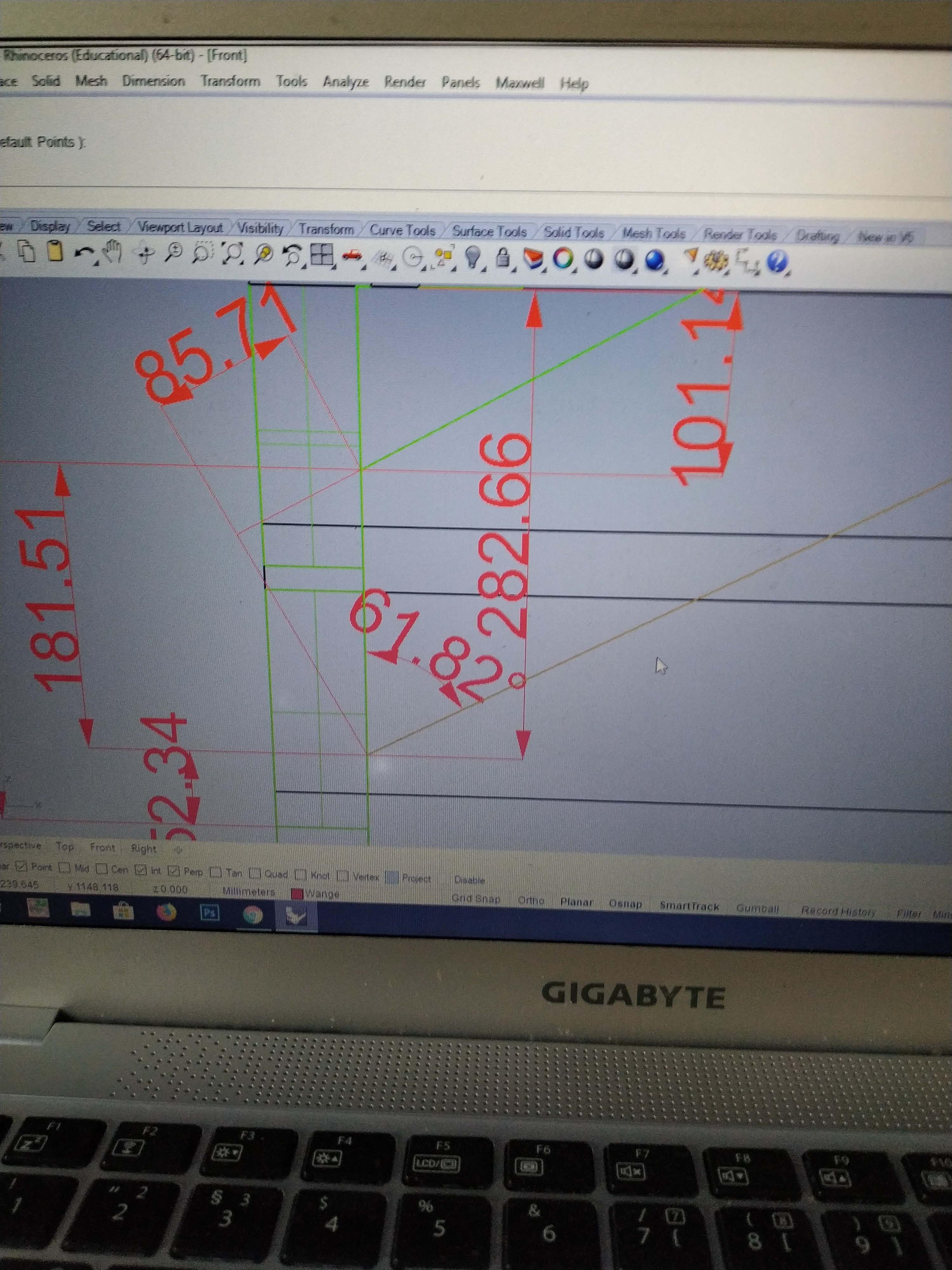This screenshot has height=1270, width=952.
Task: Click the padlock Lock icon
Action: (503, 258)
